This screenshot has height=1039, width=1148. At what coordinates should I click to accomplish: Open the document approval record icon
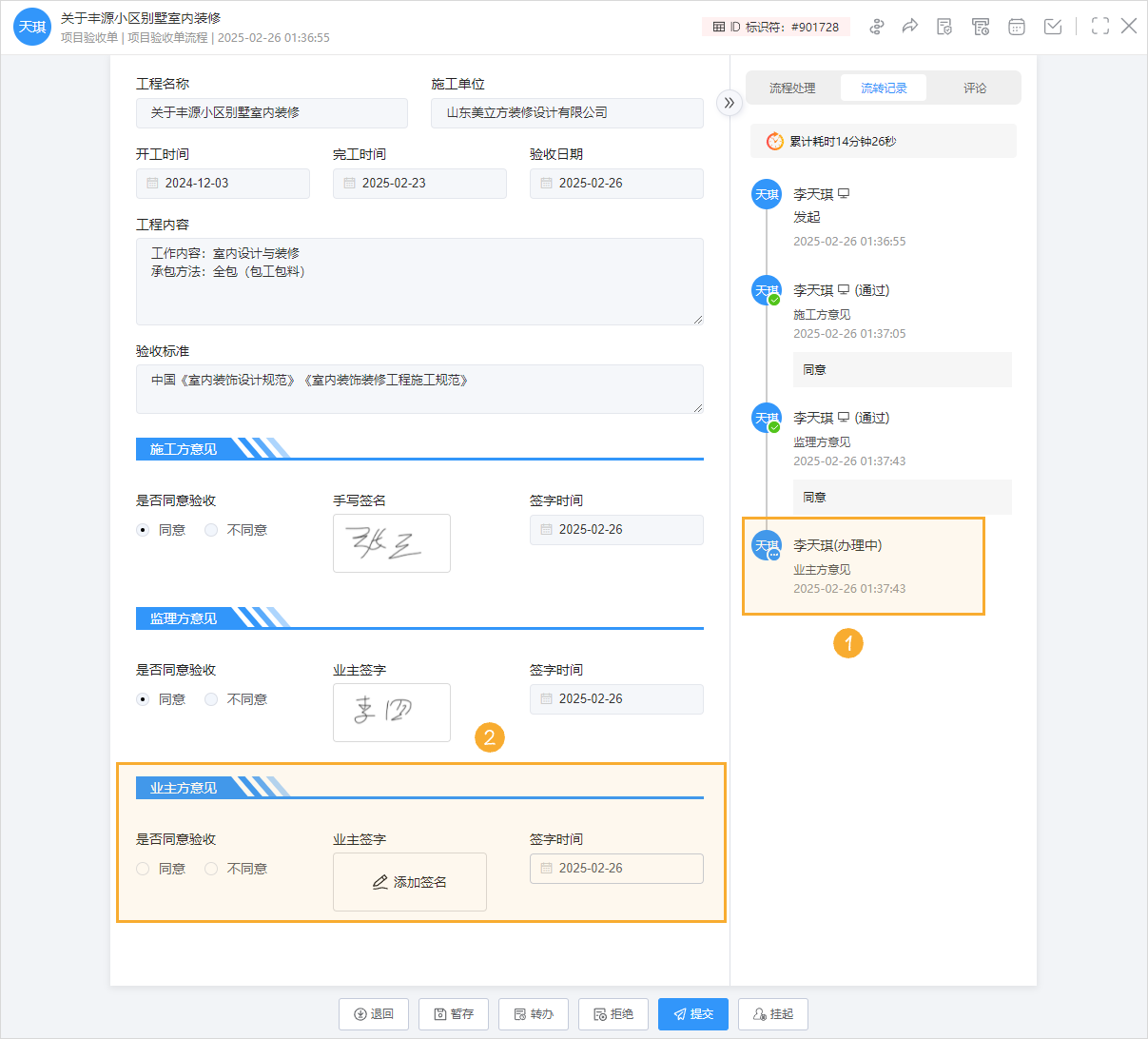tap(944, 27)
